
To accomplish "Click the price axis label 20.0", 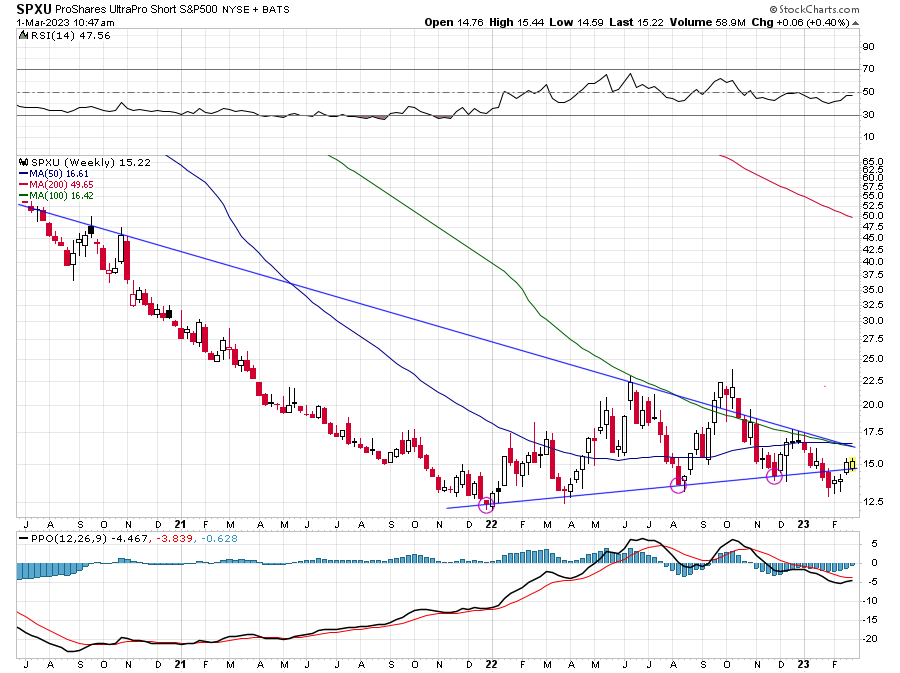I will [x=872, y=404].
